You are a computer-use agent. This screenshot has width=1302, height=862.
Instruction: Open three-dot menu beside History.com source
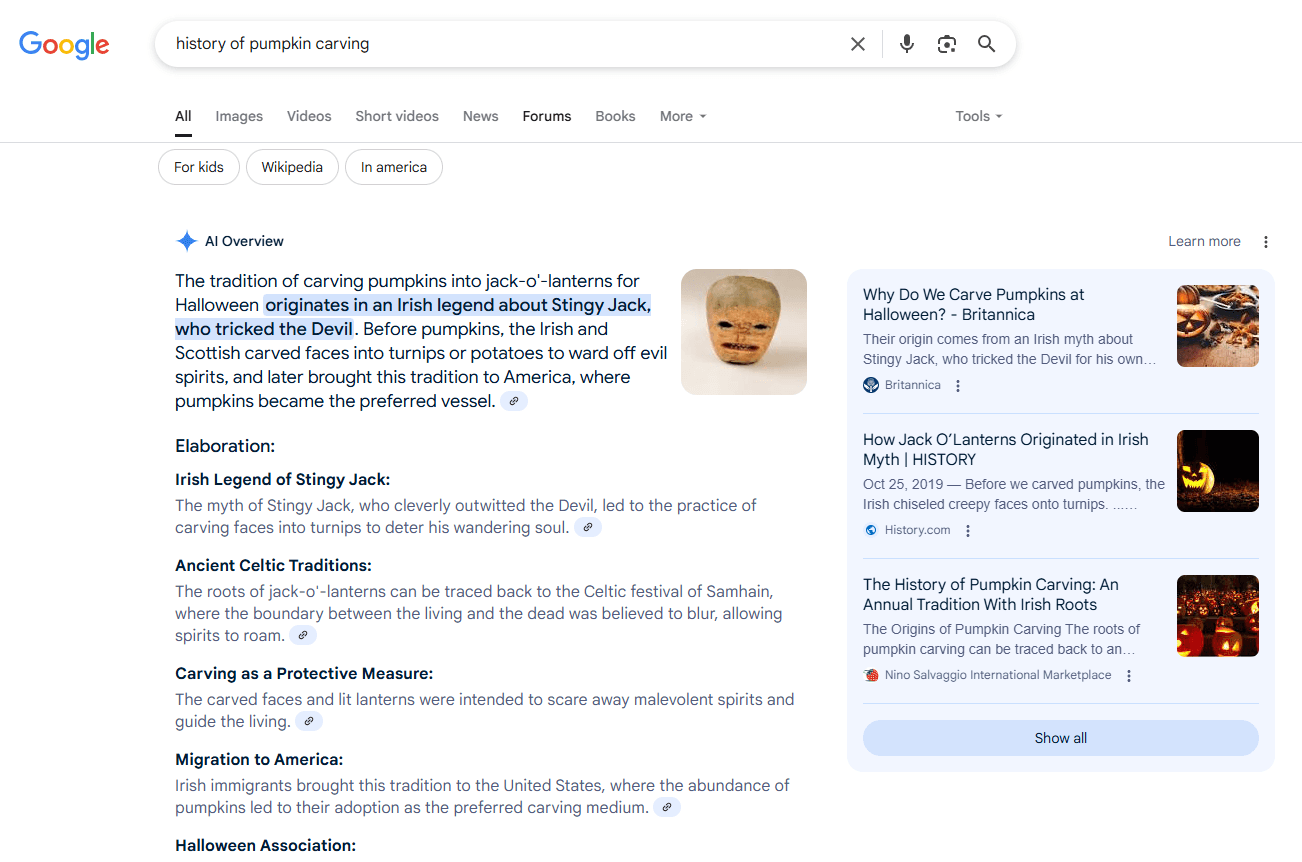(x=968, y=531)
